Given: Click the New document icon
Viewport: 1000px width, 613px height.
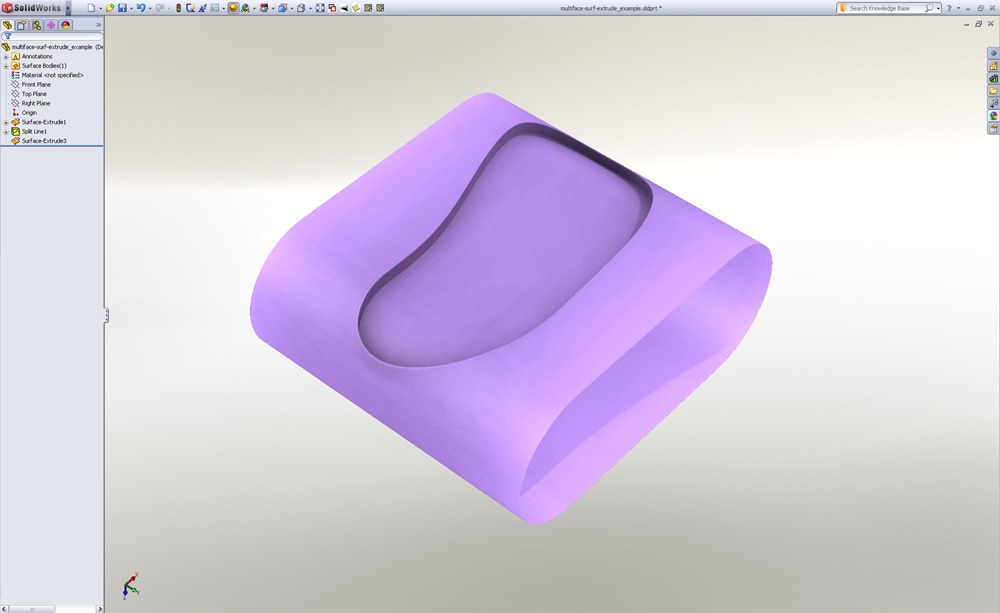Looking at the screenshot, I should click(x=90, y=8).
